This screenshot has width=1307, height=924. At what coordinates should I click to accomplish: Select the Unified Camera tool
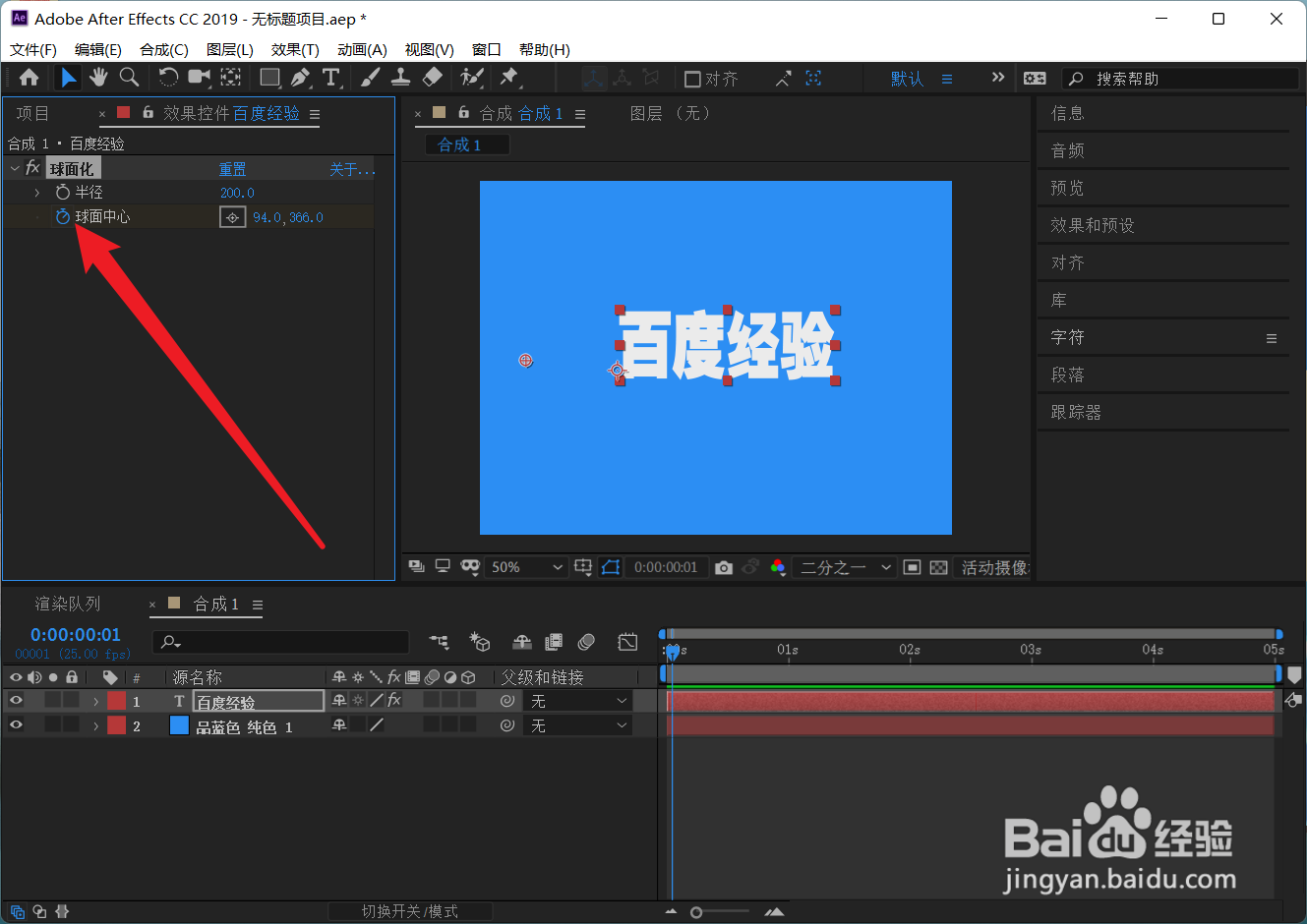[200, 78]
